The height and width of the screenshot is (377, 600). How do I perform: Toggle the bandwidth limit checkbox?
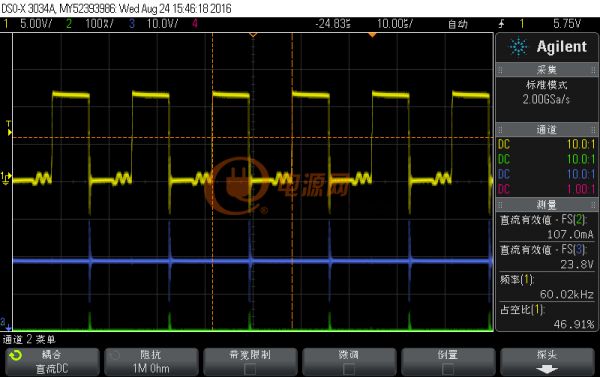(250, 369)
